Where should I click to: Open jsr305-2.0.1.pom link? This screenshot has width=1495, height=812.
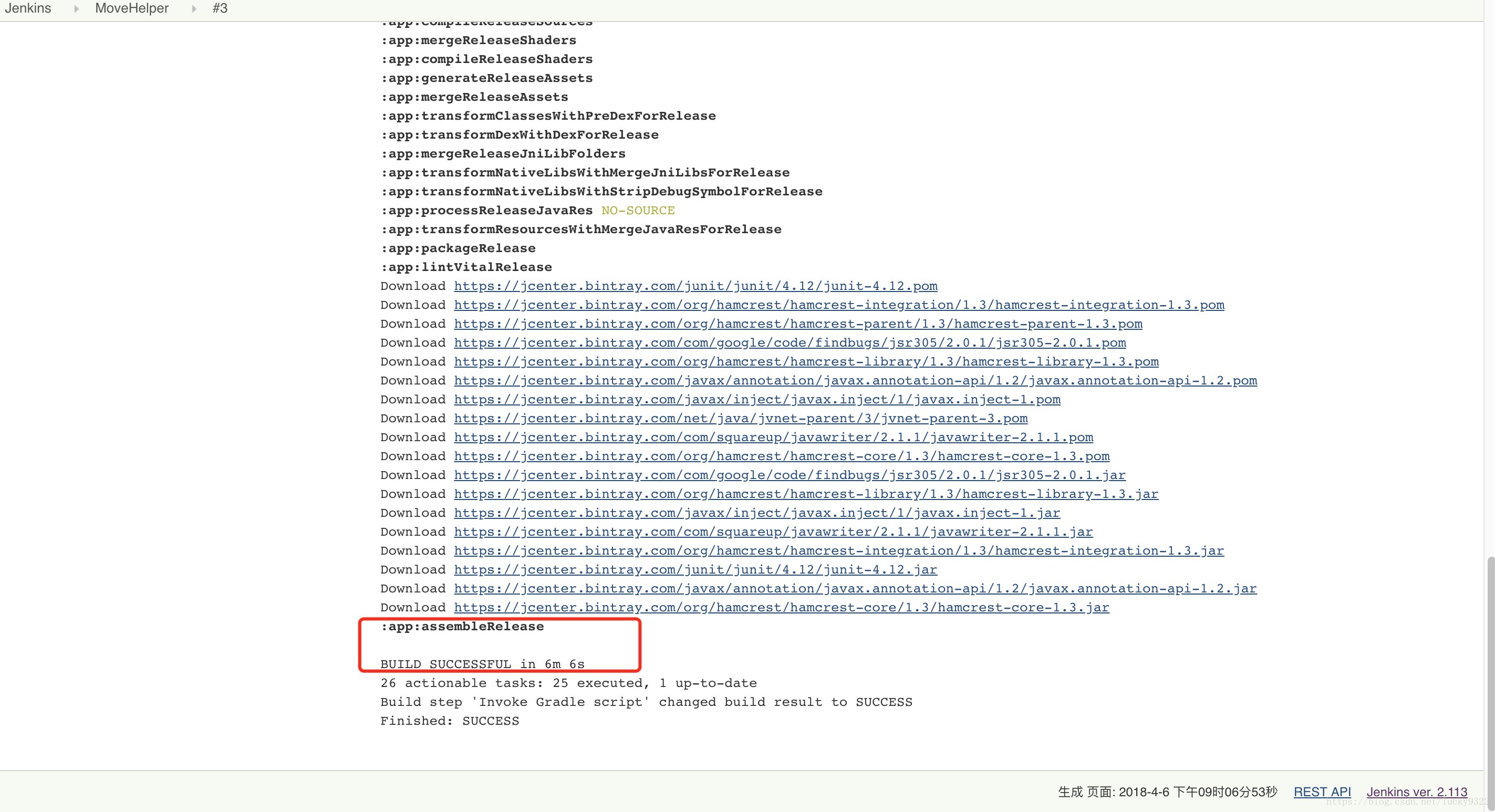click(790, 343)
